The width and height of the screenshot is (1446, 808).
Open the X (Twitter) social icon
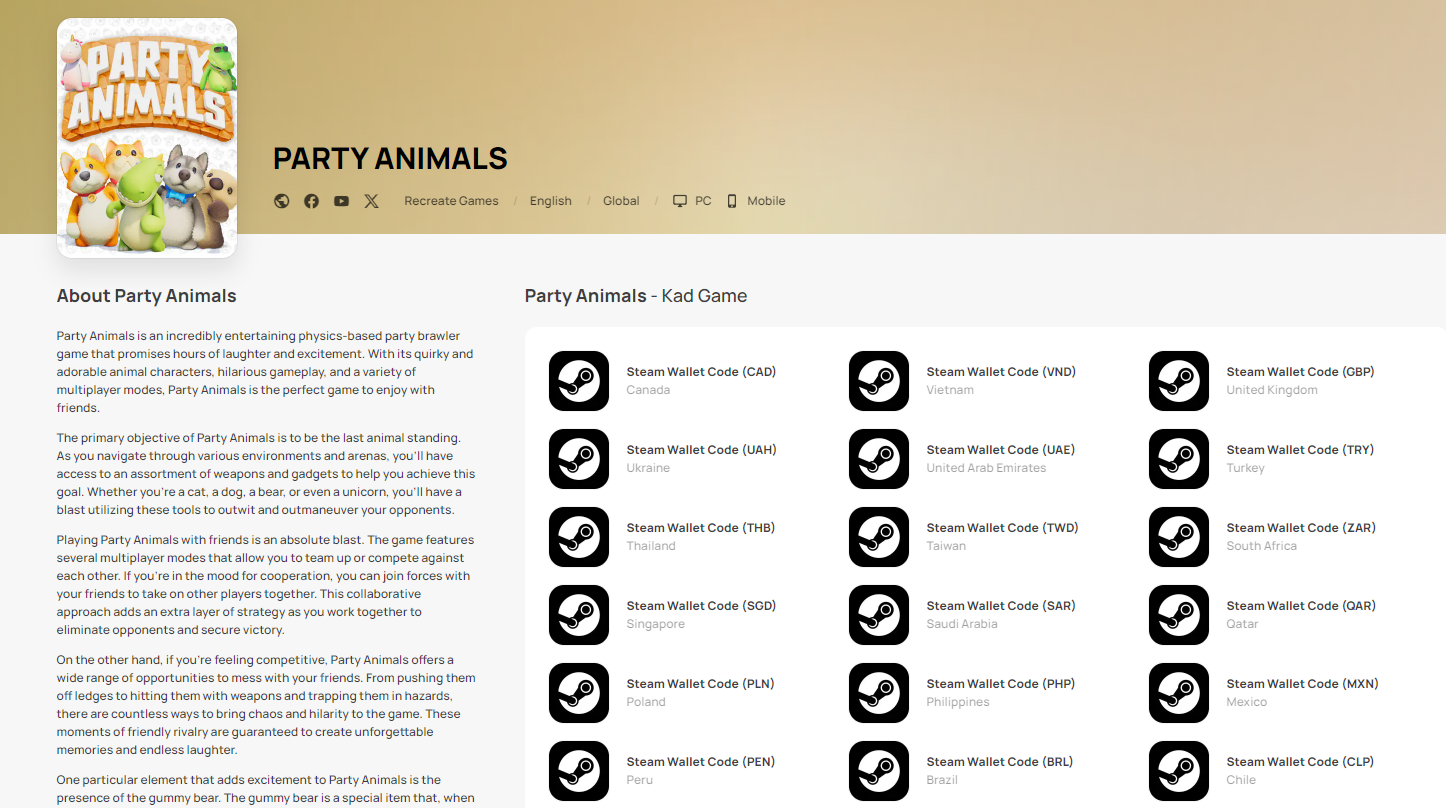[372, 201]
